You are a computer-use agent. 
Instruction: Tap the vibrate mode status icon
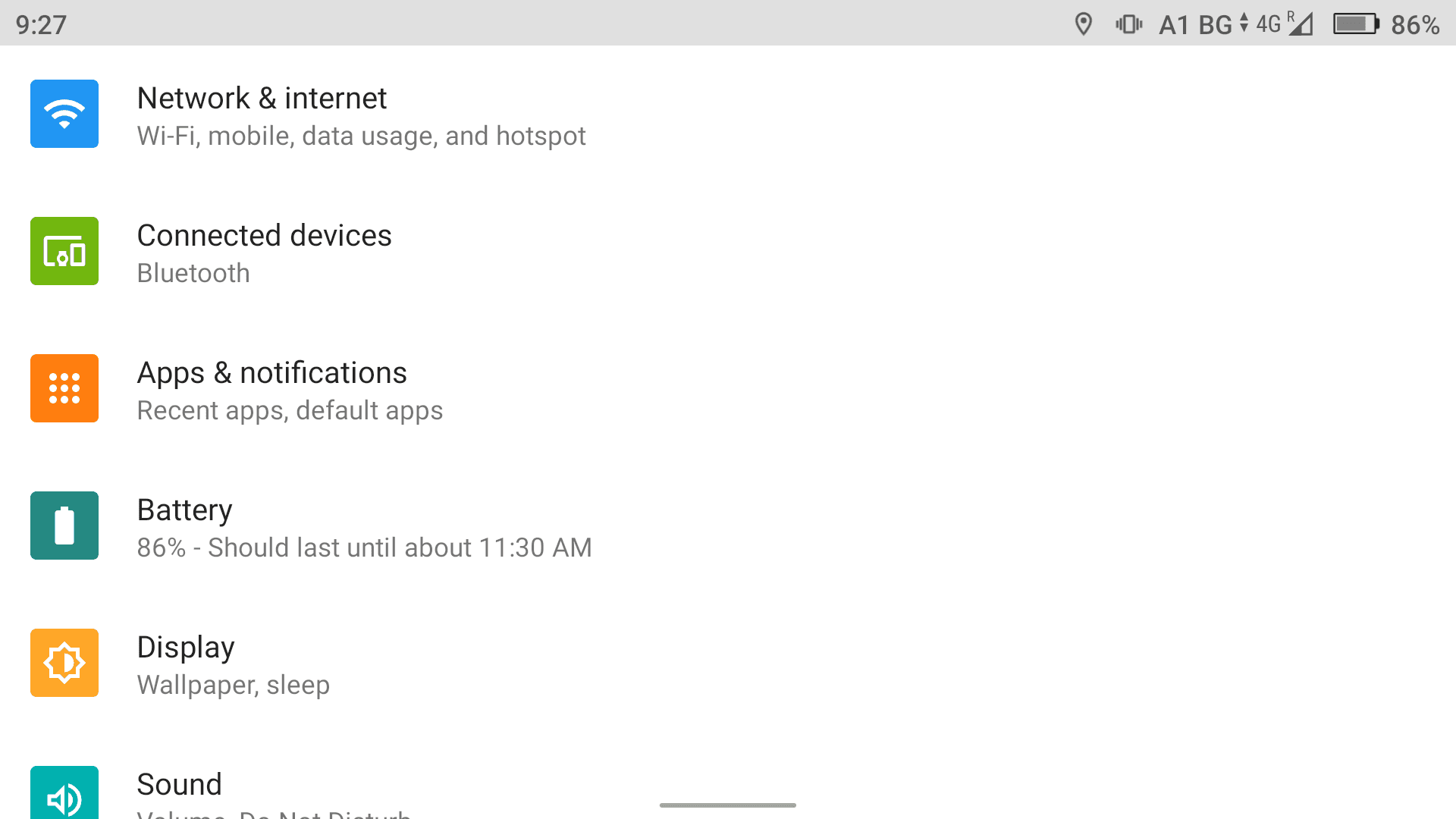(1128, 24)
